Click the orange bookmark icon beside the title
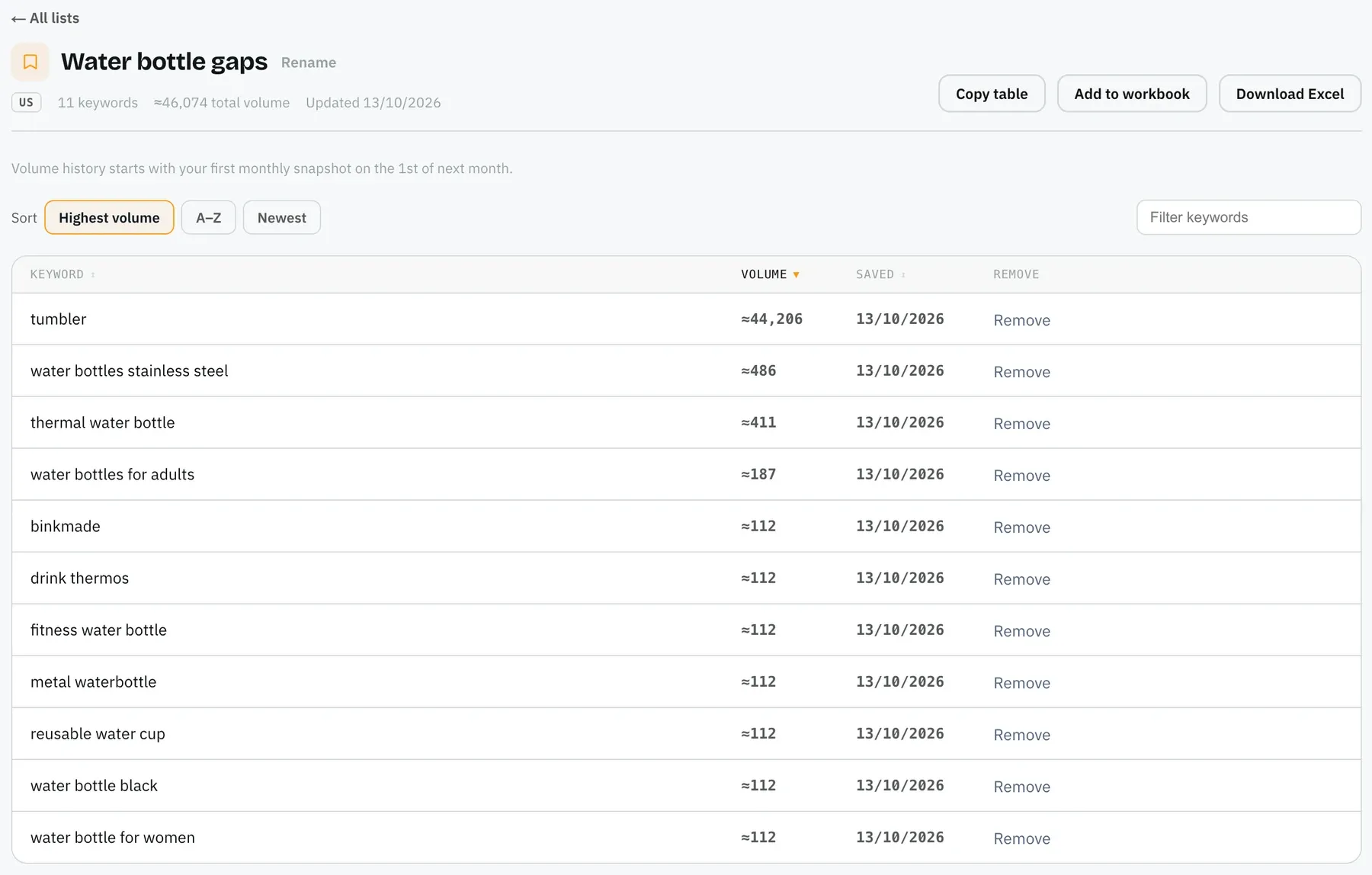Screen dimensions: 1372x875 point(30,62)
